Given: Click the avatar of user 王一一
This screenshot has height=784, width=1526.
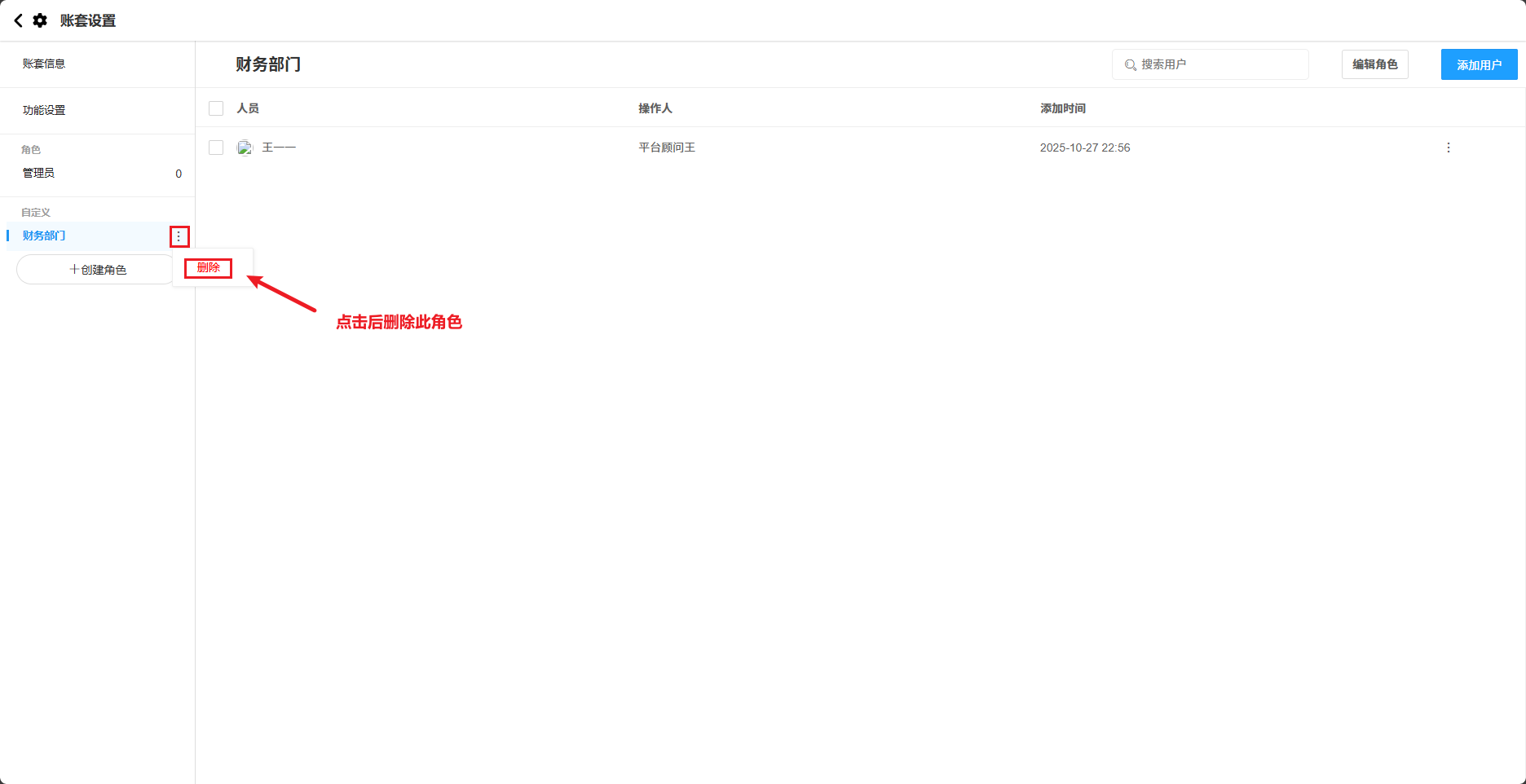Looking at the screenshot, I should pos(245,148).
